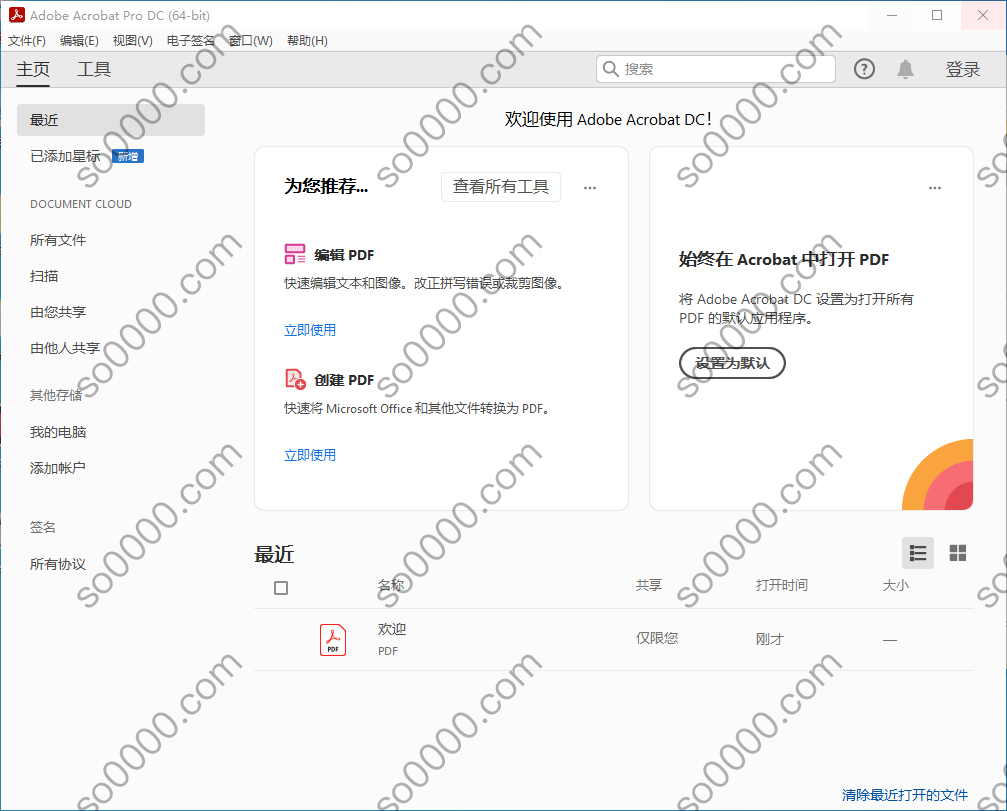Click the 创建 PDF heading text
The width and height of the screenshot is (1007, 811).
[344, 380]
